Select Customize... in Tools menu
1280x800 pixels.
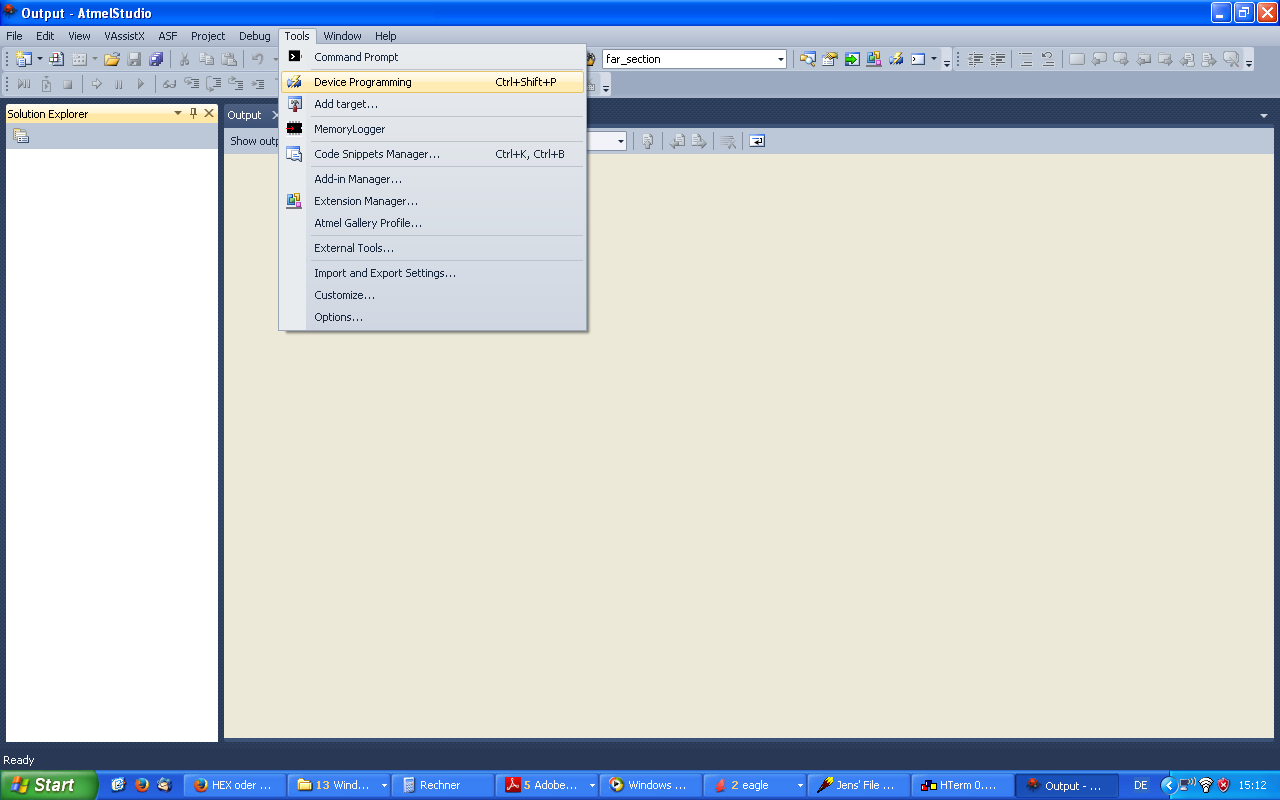click(433, 295)
